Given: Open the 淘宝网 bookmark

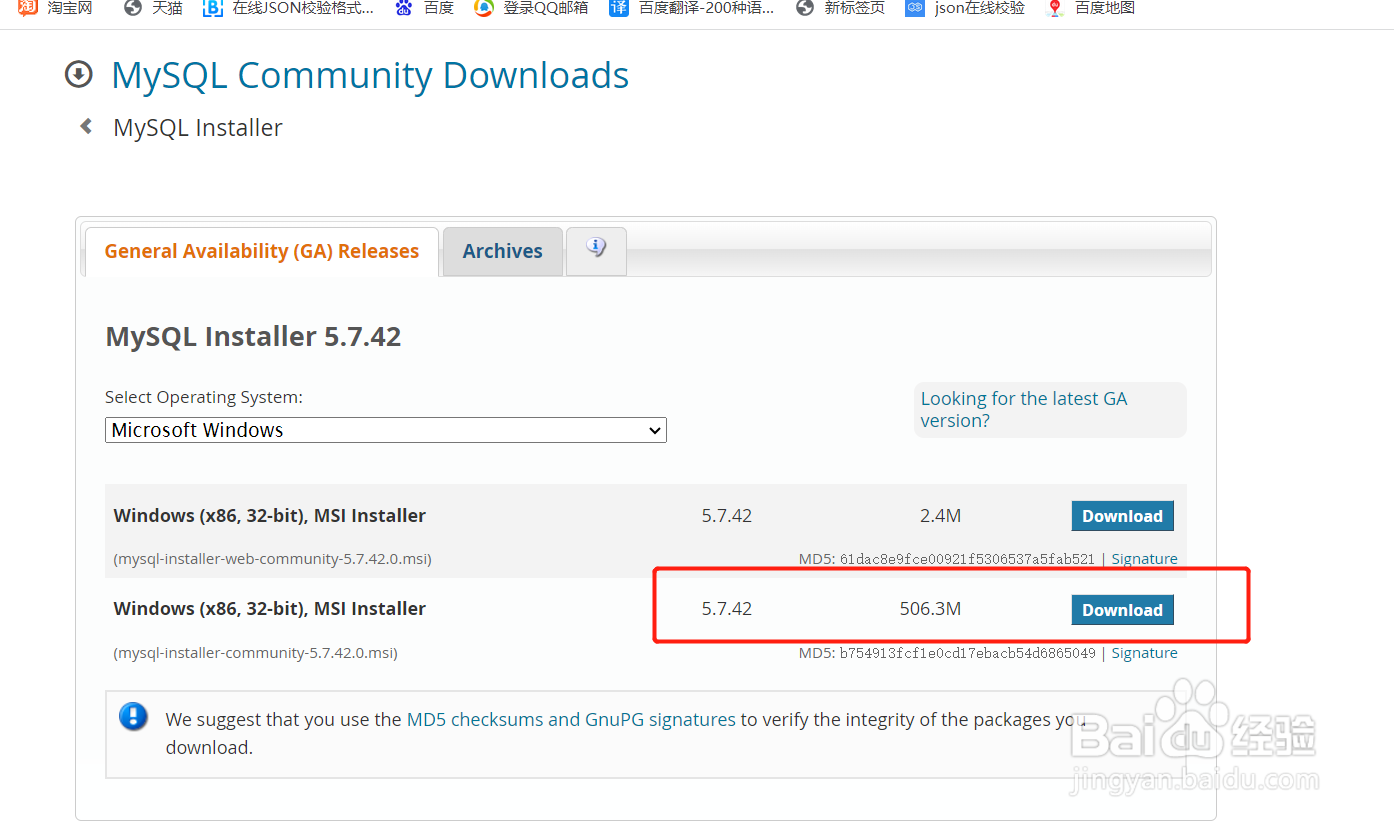Looking at the screenshot, I should (x=56, y=8).
